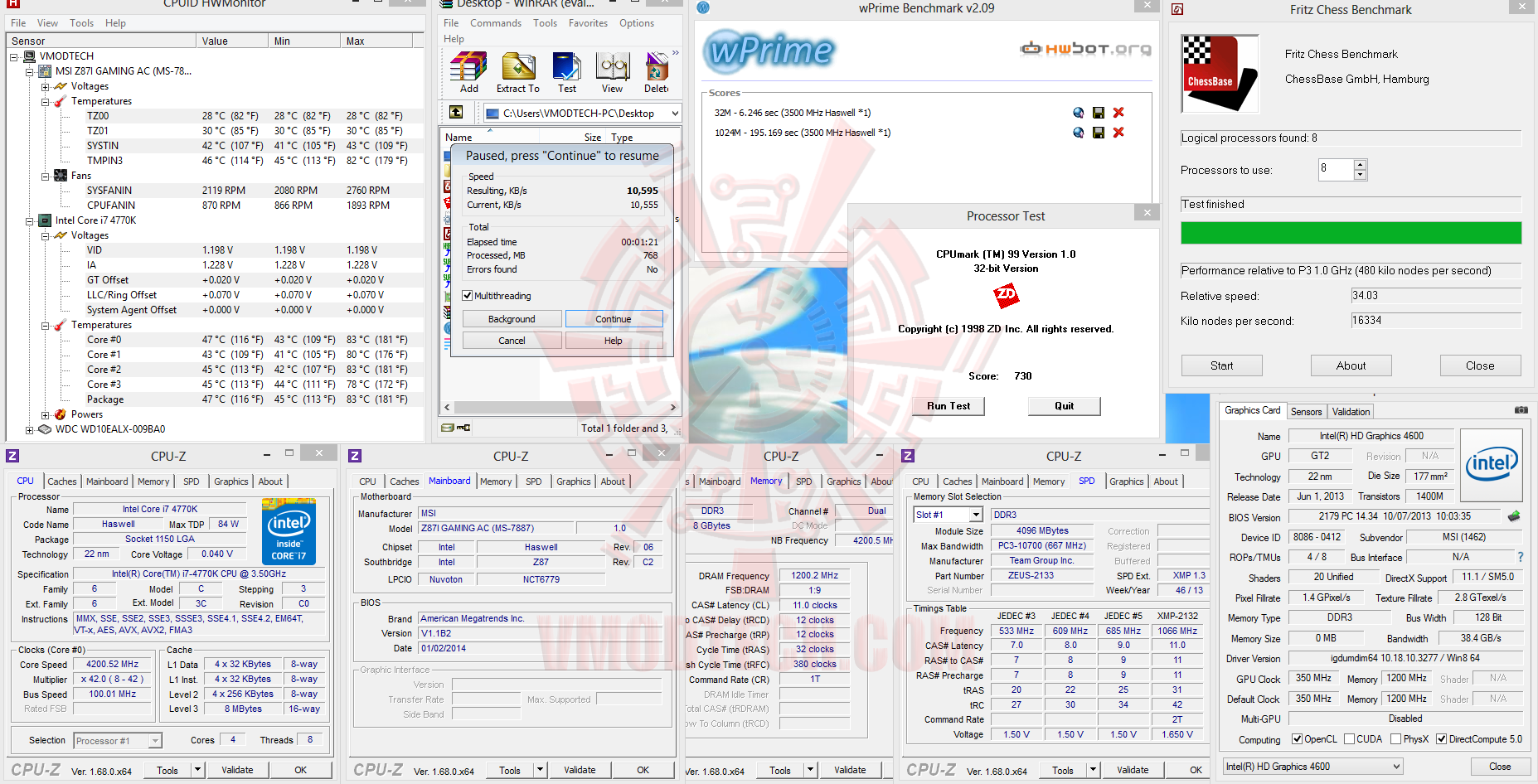Toggle the DirectCompute 5.0 checkbox in GPU-Z
Screen dimensions: 1538x784
point(1442,739)
